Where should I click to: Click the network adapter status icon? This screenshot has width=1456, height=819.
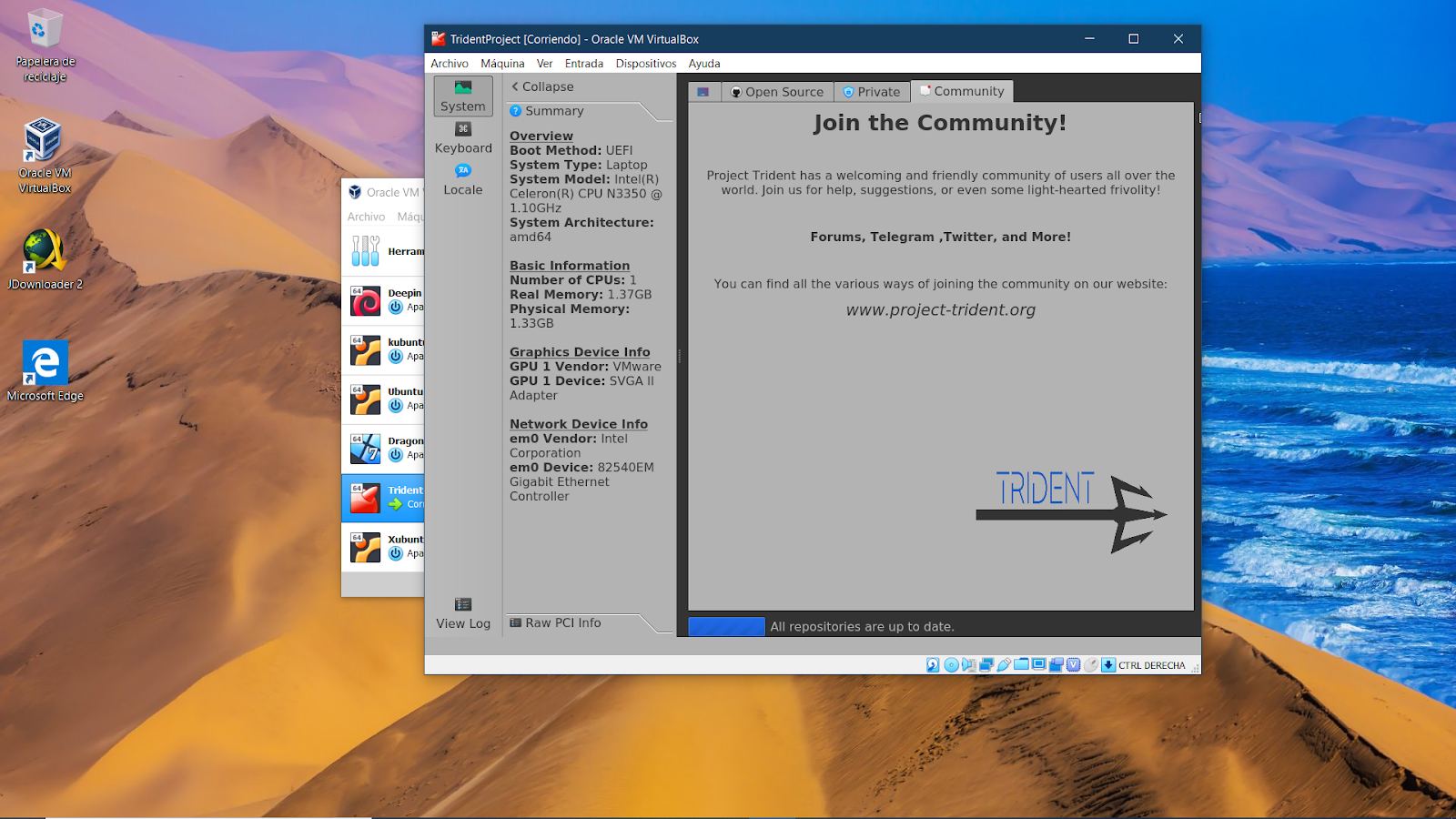[986, 665]
